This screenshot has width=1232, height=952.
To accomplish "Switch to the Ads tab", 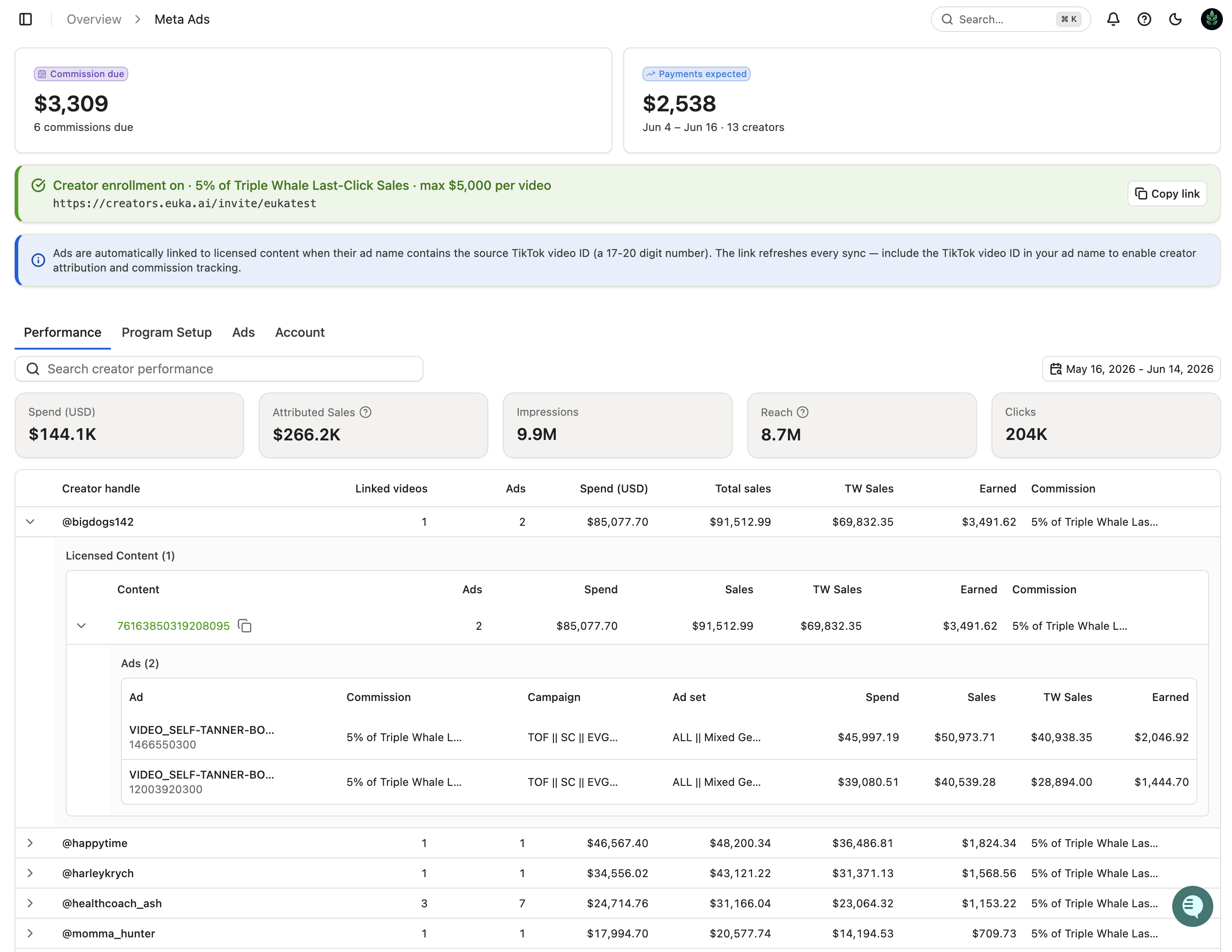I will pyautogui.click(x=244, y=332).
